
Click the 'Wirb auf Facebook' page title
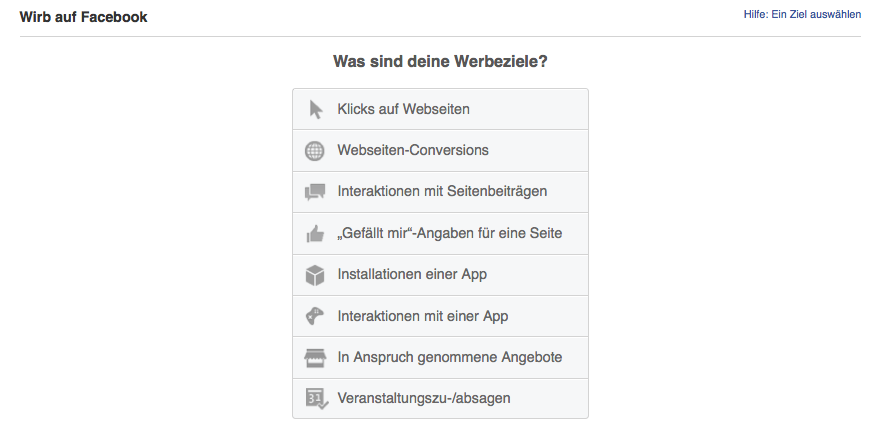83,17
